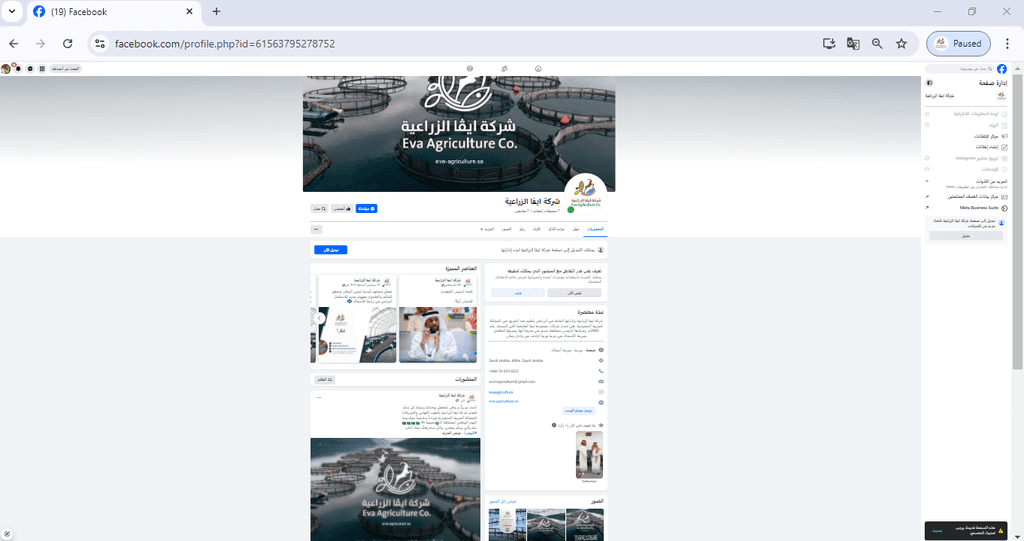Click blue 'Switch now' button
The height and width of the screenshot is (541, 1024).
click(x=330, y=250)
